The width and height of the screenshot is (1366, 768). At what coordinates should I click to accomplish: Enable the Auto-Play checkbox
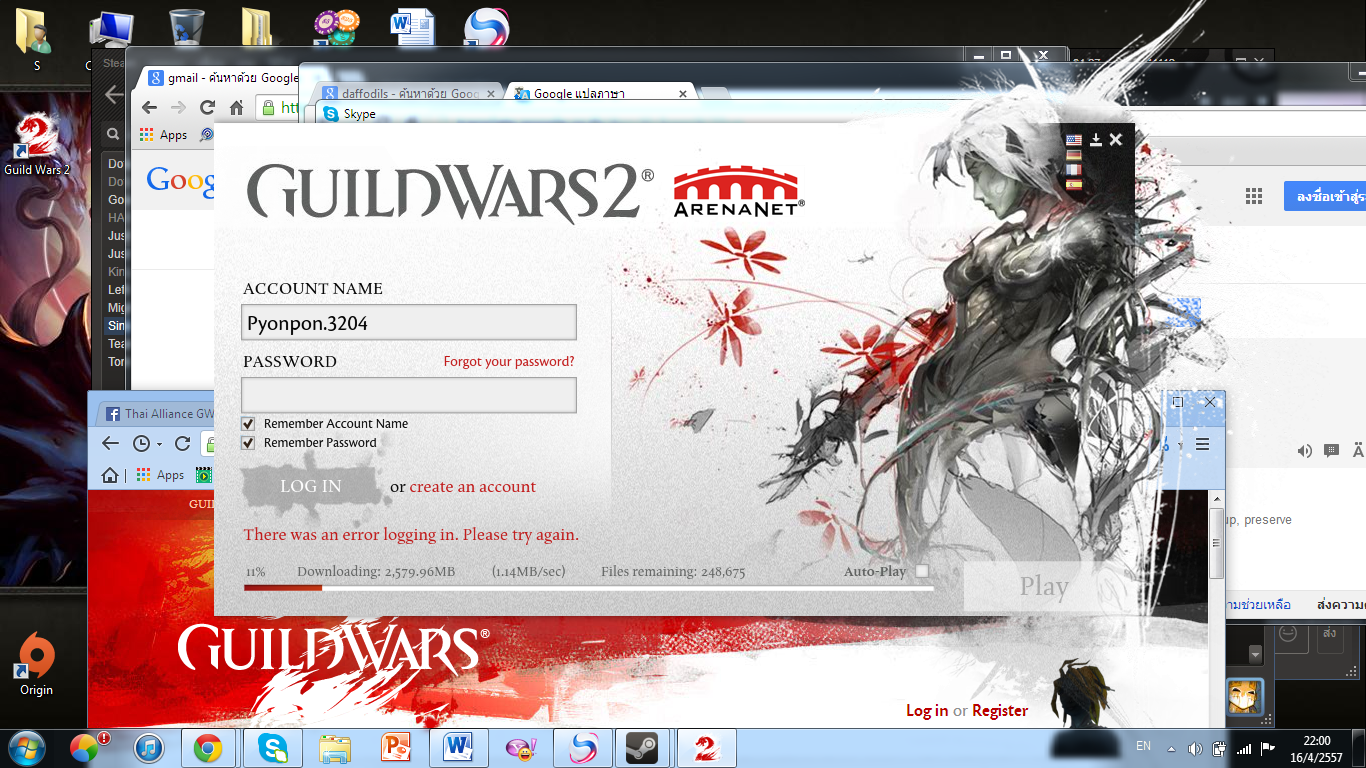coord(922,571)
